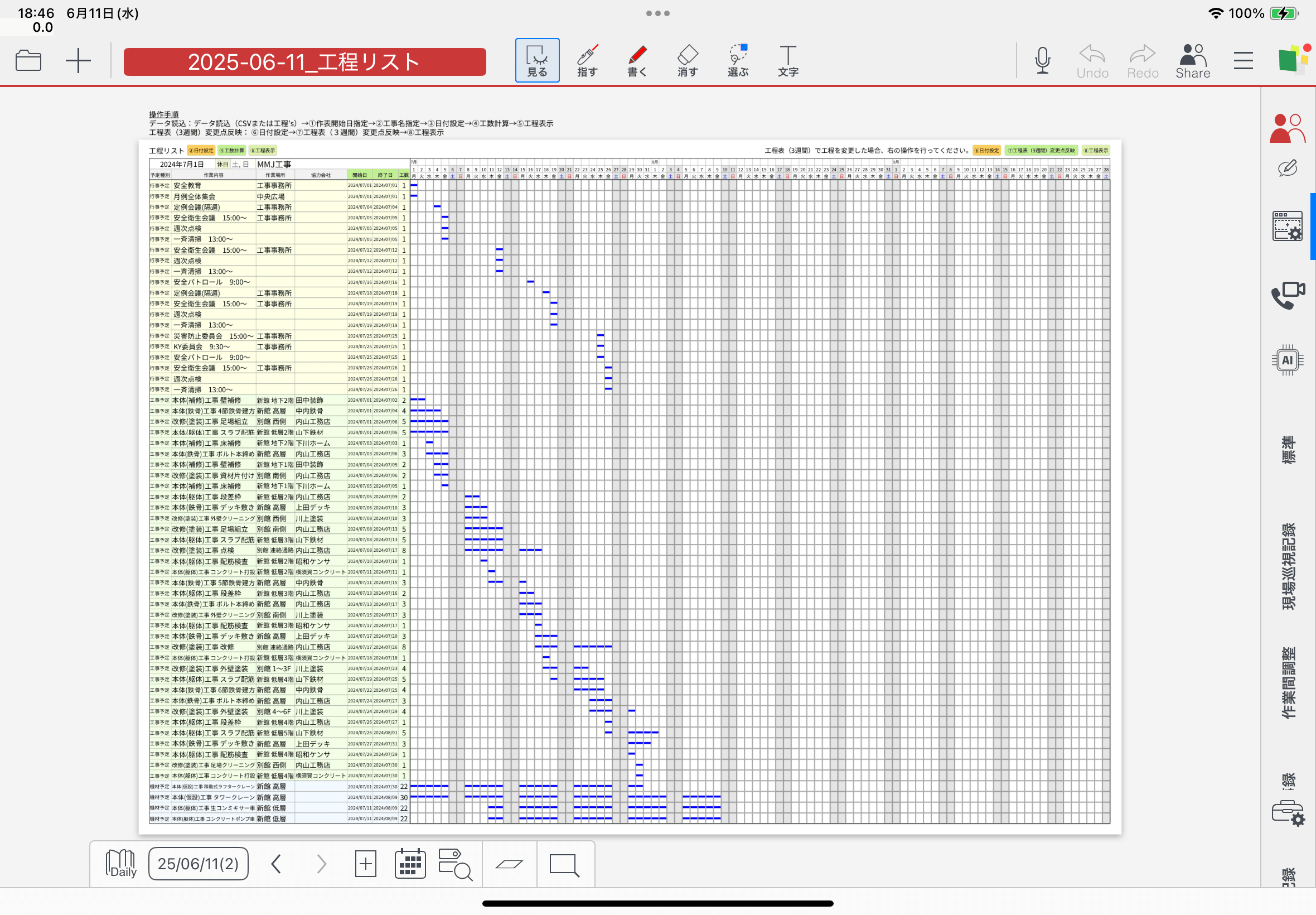Screen dimensions: 1316x915
Task: Tap the plus icon to add note
Action: pos(78,60)
